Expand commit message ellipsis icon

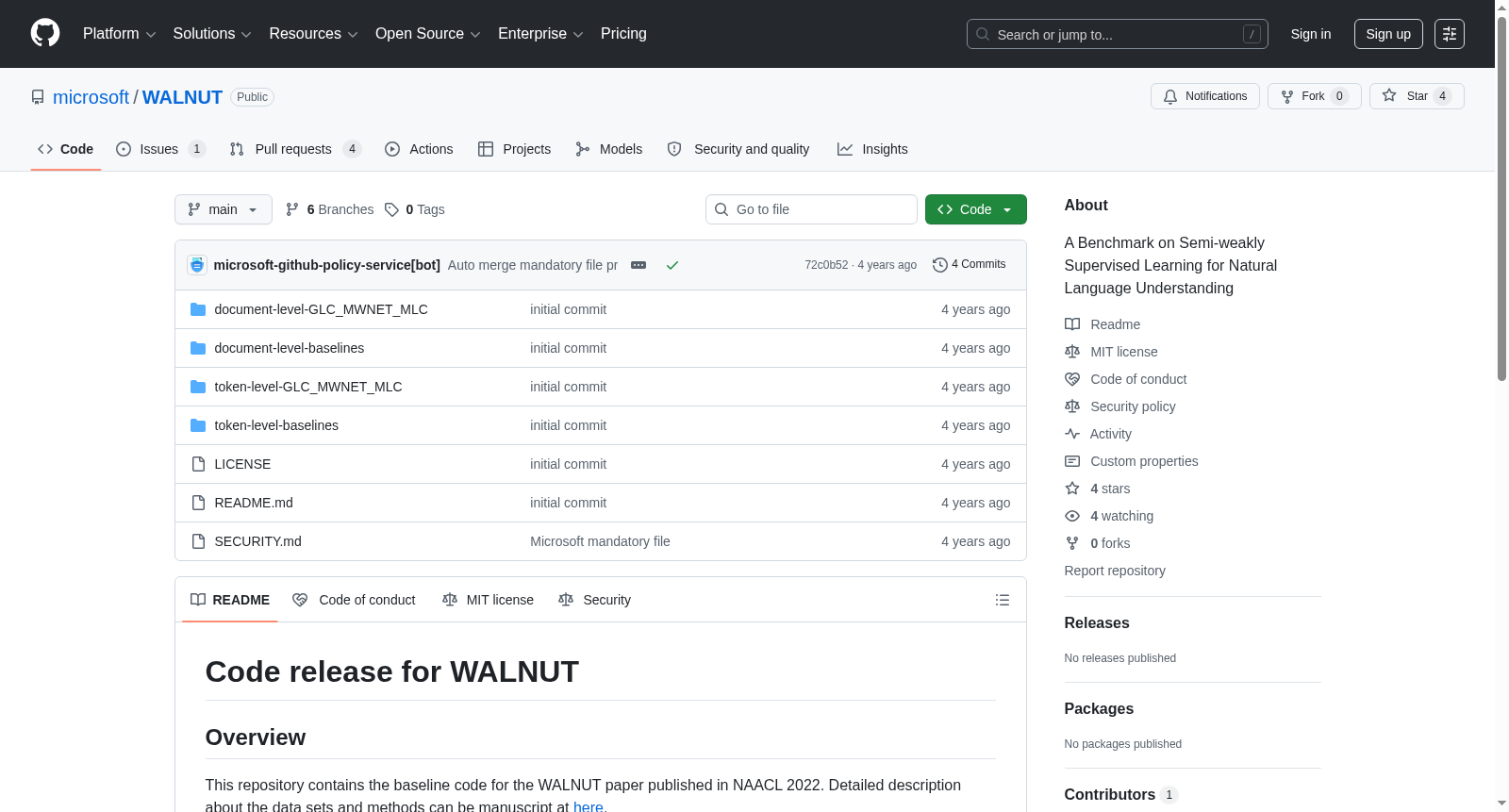coord(638,265)
